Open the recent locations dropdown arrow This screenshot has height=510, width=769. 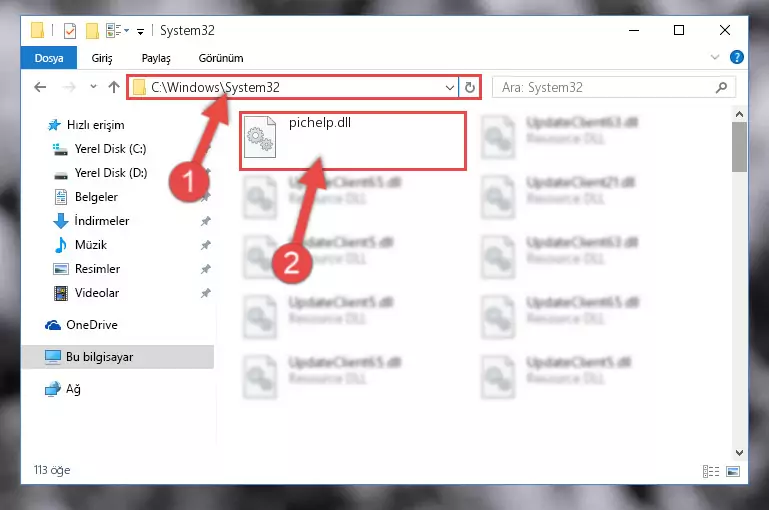click(93, 87)
